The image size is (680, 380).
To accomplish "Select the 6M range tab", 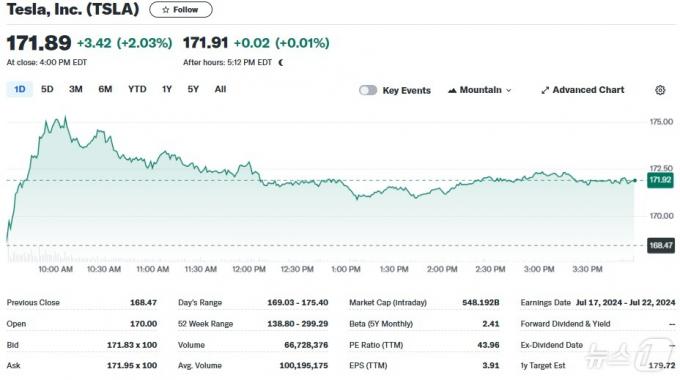I will pyautogui.click(x=105, y=89).
